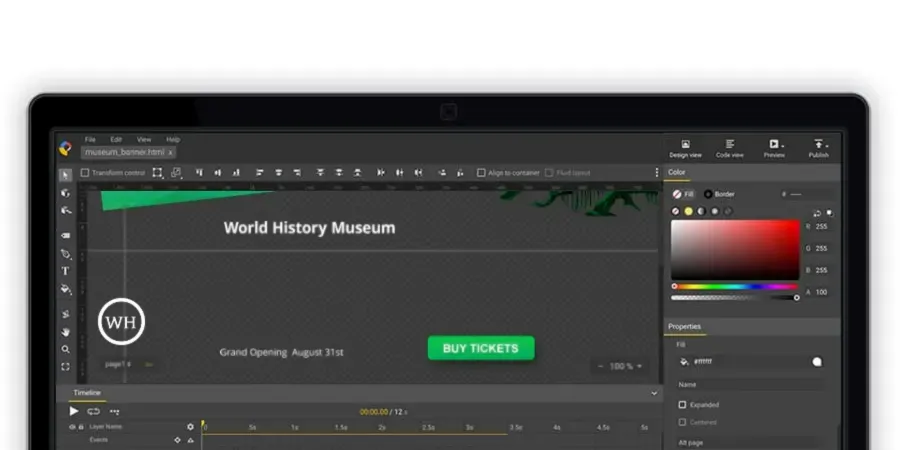Click the rainbow hue slider
900x450 pixels.
735,287
